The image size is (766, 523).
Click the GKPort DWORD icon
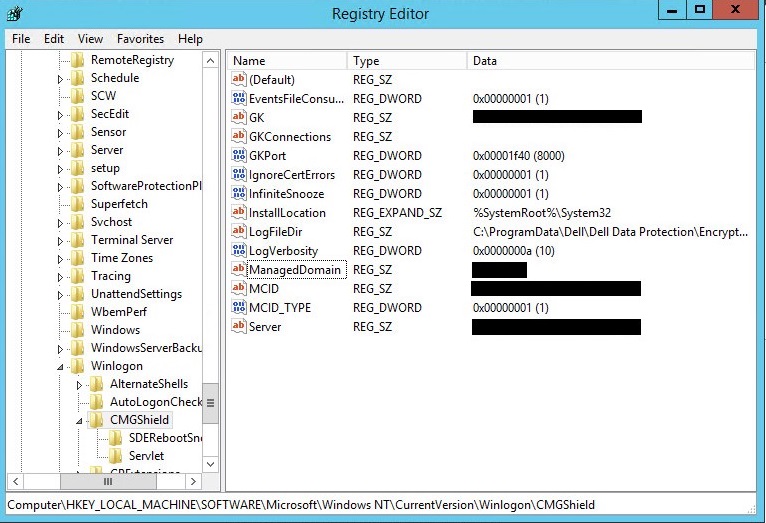(x=238, y=155)
